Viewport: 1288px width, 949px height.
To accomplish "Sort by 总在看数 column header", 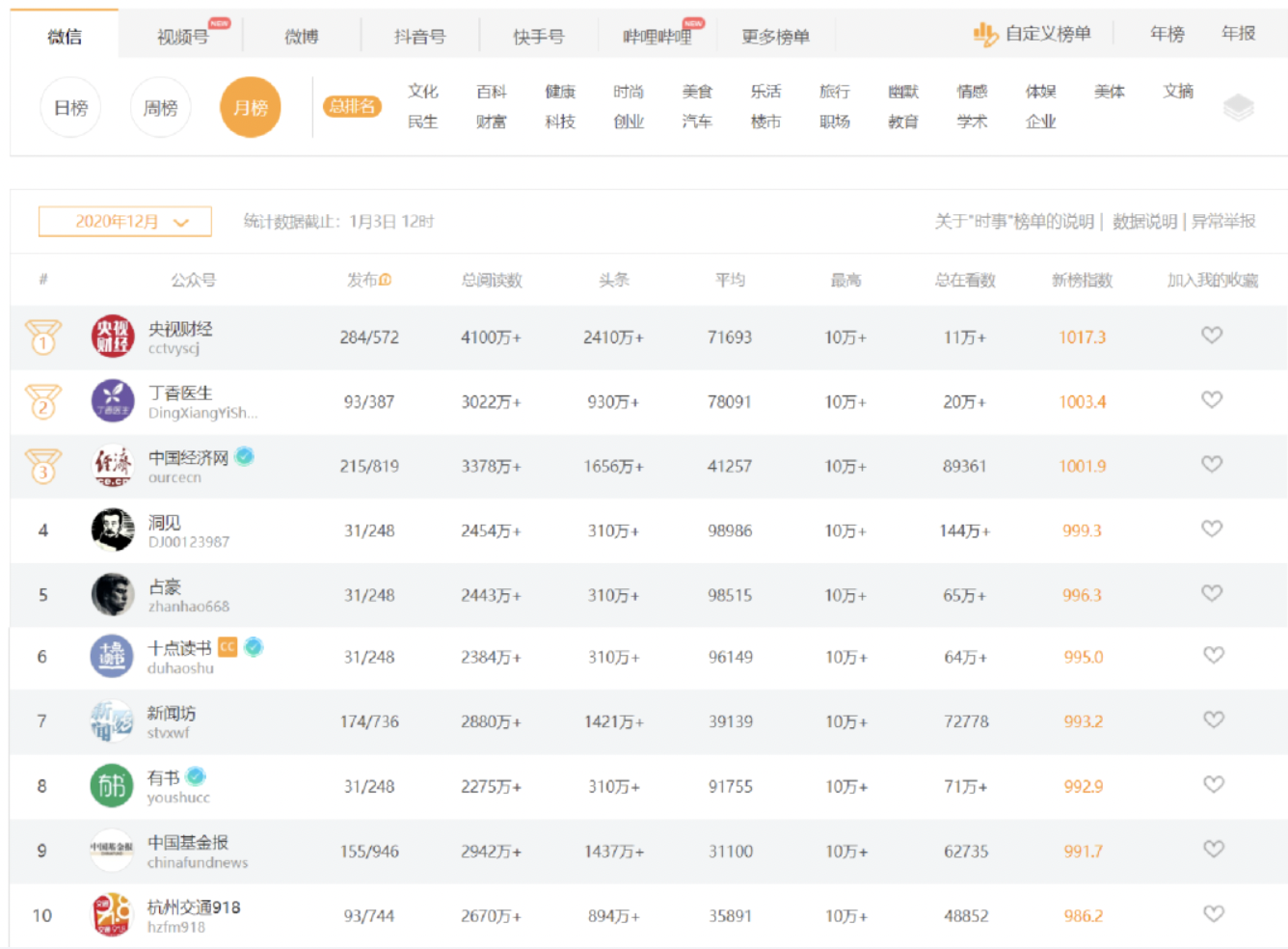I will tap(965, 280).
